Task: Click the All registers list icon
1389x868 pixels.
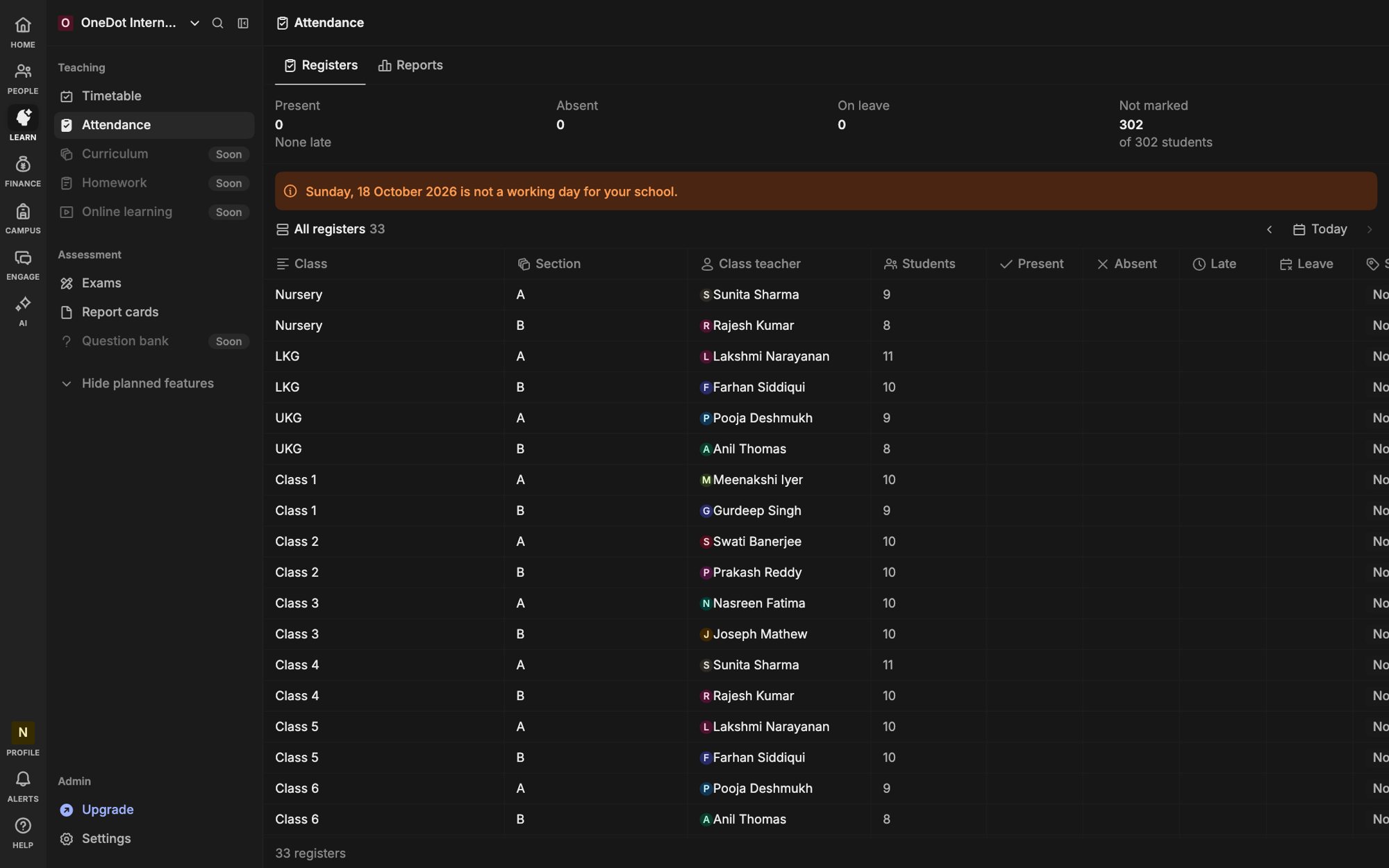Action: [282, 229]
